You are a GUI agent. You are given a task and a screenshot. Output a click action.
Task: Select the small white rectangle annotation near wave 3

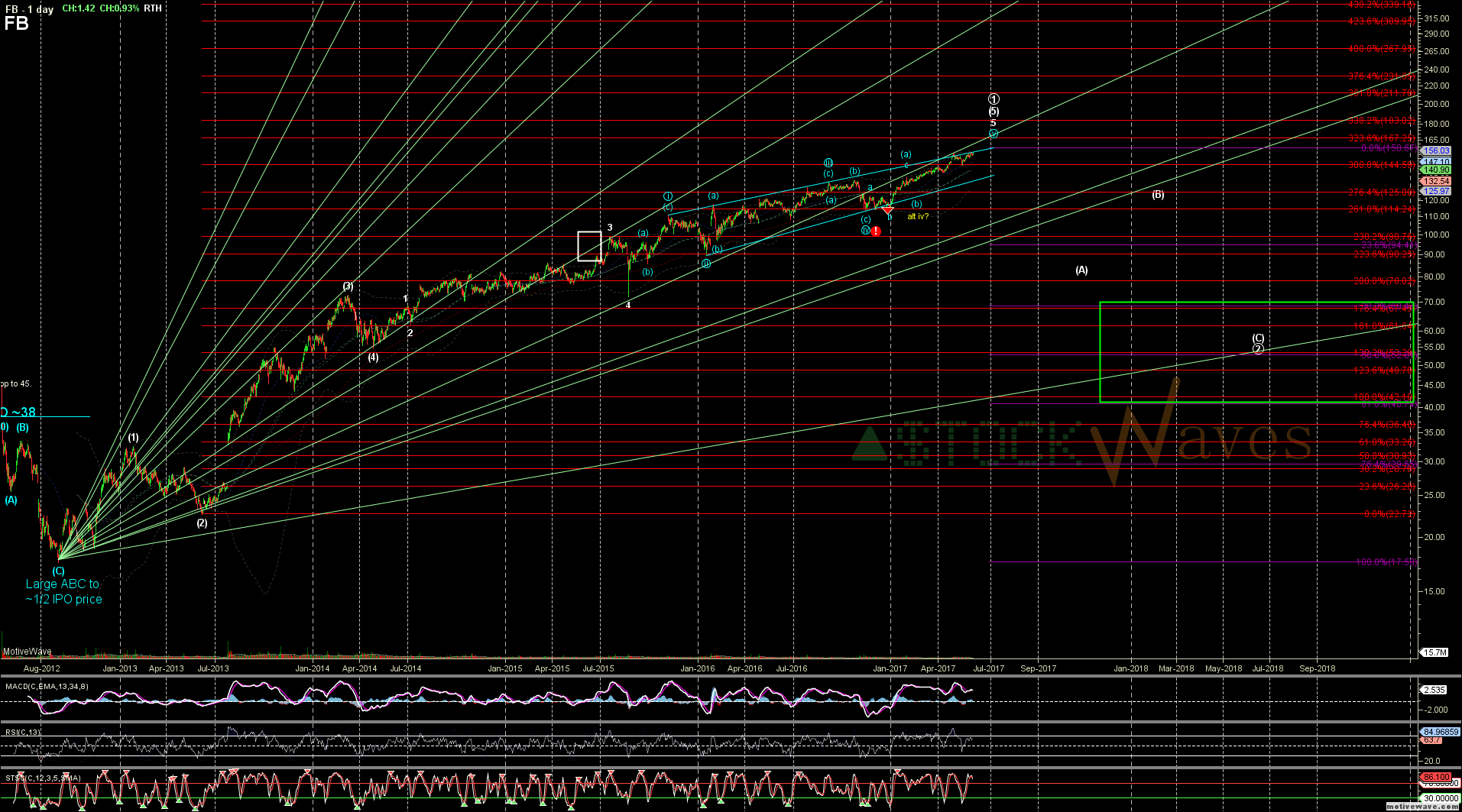589,246
